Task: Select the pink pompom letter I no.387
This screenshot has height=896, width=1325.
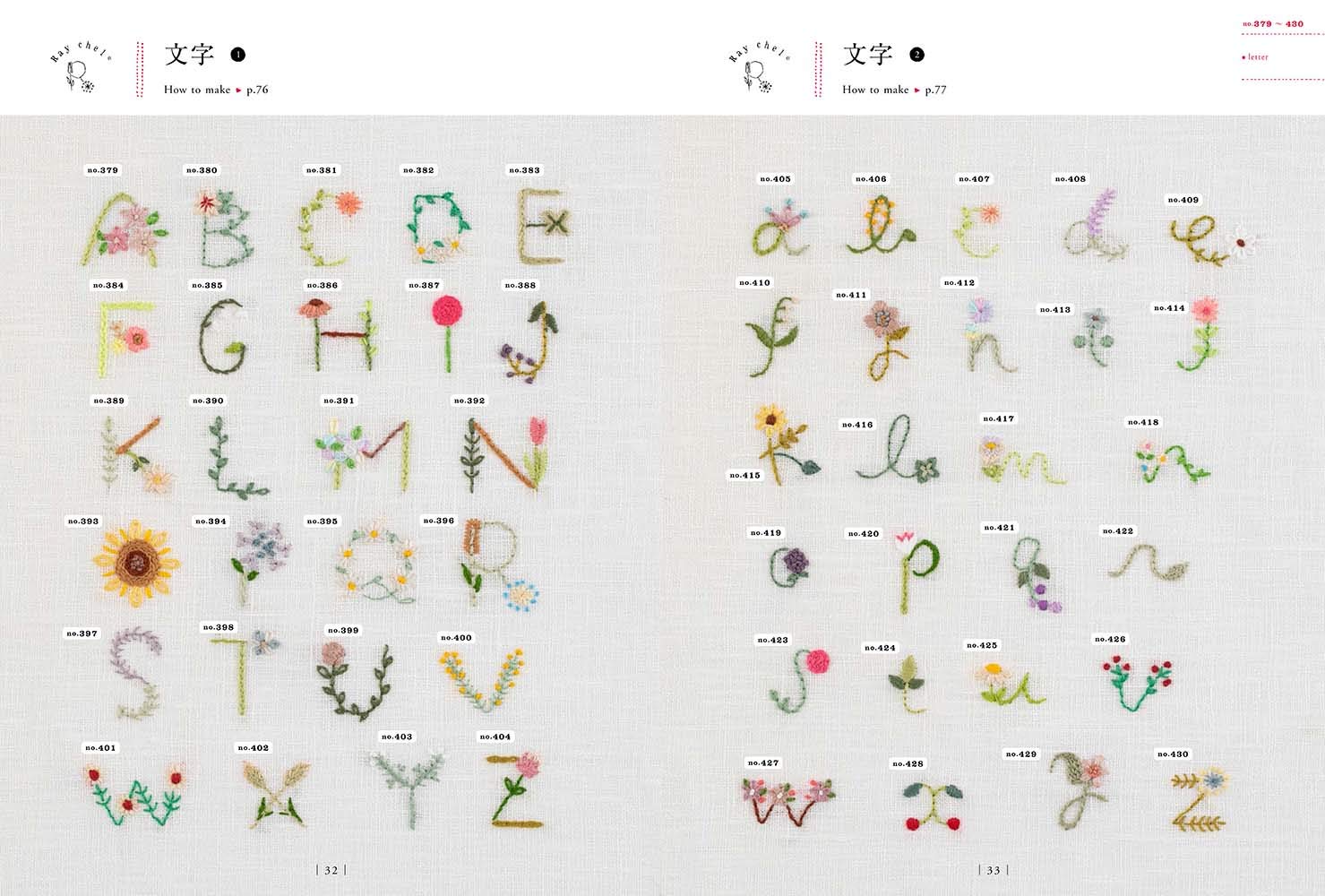Action: (x=447, y=332)
